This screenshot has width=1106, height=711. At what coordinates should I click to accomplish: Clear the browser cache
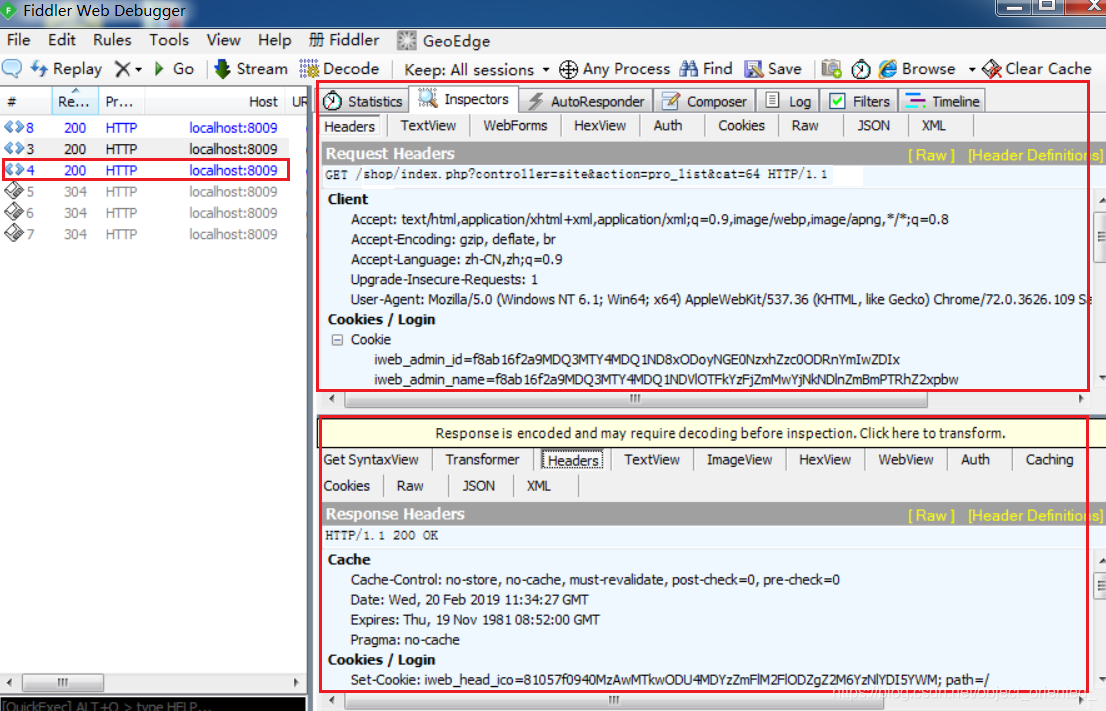[x=1037, y=68]
